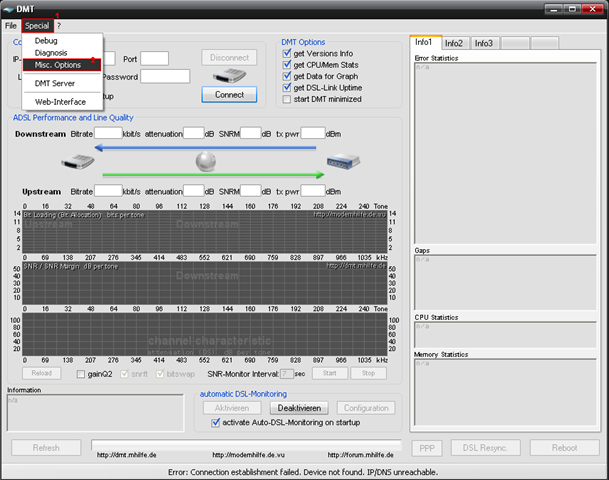The image size is (609, 480).
Task: Click the DMT title bar app icon
Action: (8, 9)
